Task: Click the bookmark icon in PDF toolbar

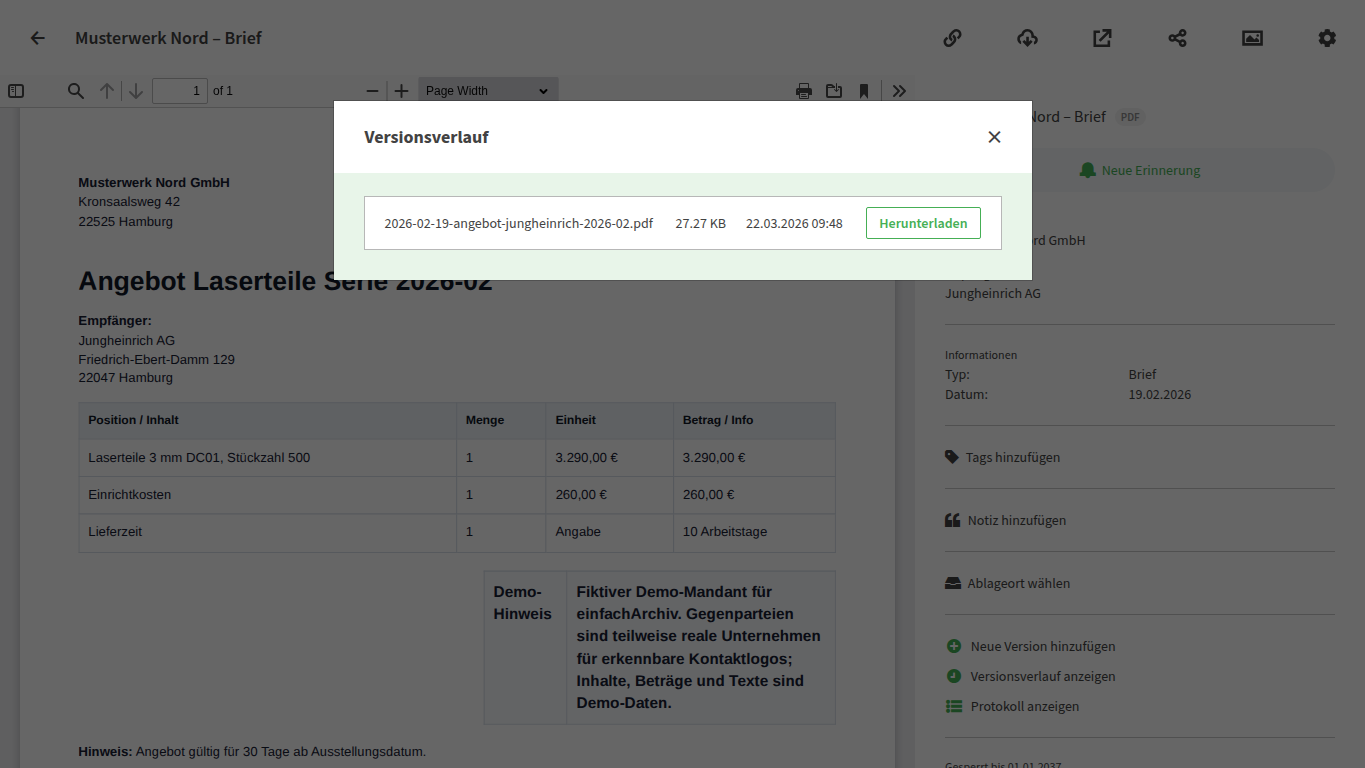Action: pos(864,91)
